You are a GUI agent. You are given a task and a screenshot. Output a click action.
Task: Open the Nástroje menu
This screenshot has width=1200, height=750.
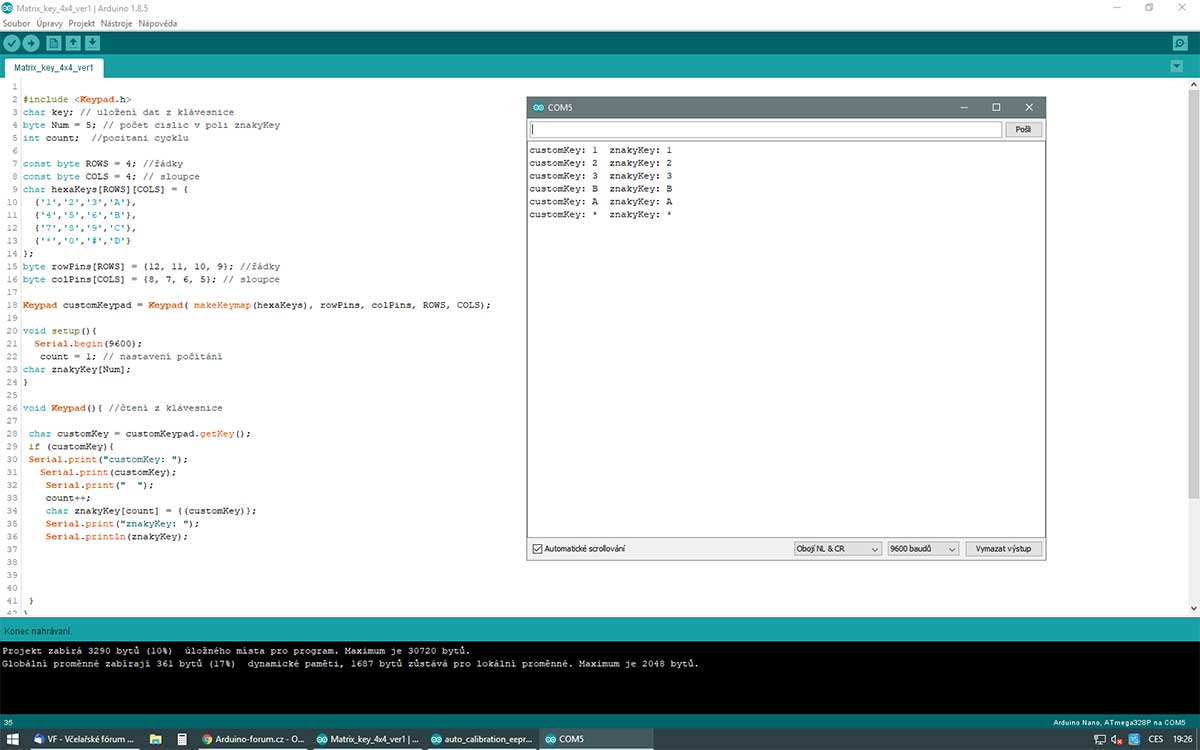pos(115,23)
